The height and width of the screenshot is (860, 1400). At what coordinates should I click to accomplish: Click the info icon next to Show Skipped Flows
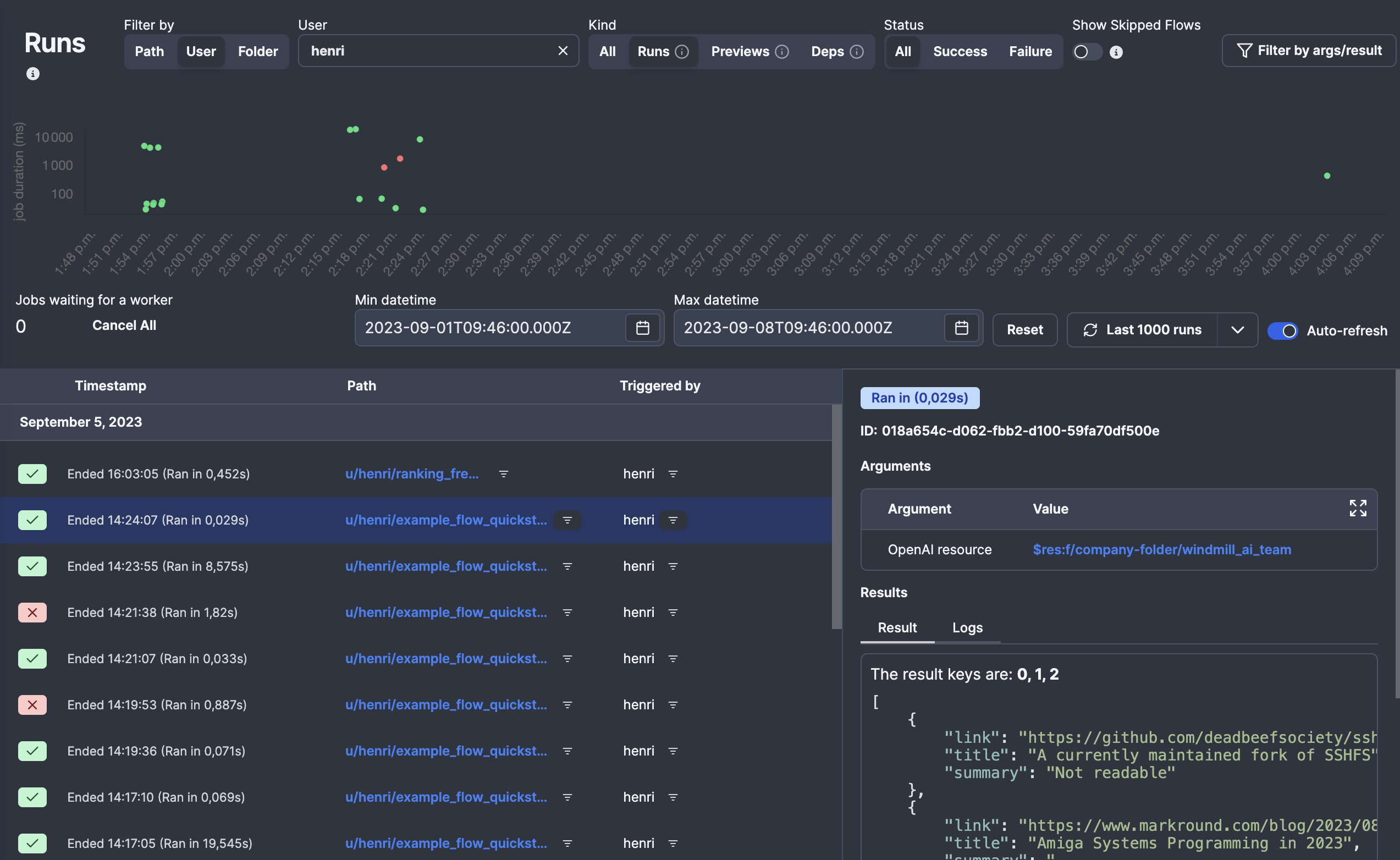[x=1116, y=52]
